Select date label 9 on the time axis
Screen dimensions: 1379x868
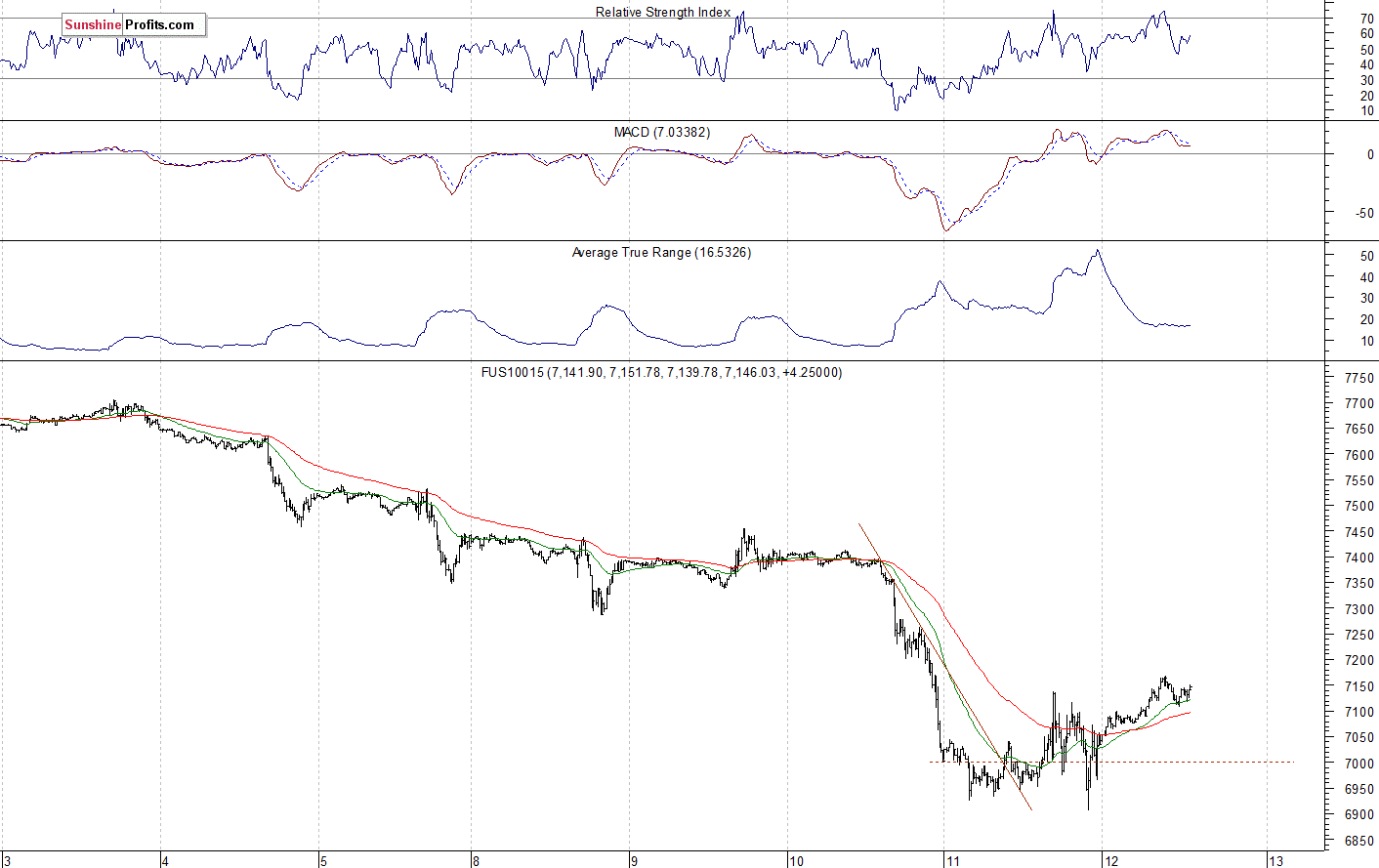click(x=634, y=861)
